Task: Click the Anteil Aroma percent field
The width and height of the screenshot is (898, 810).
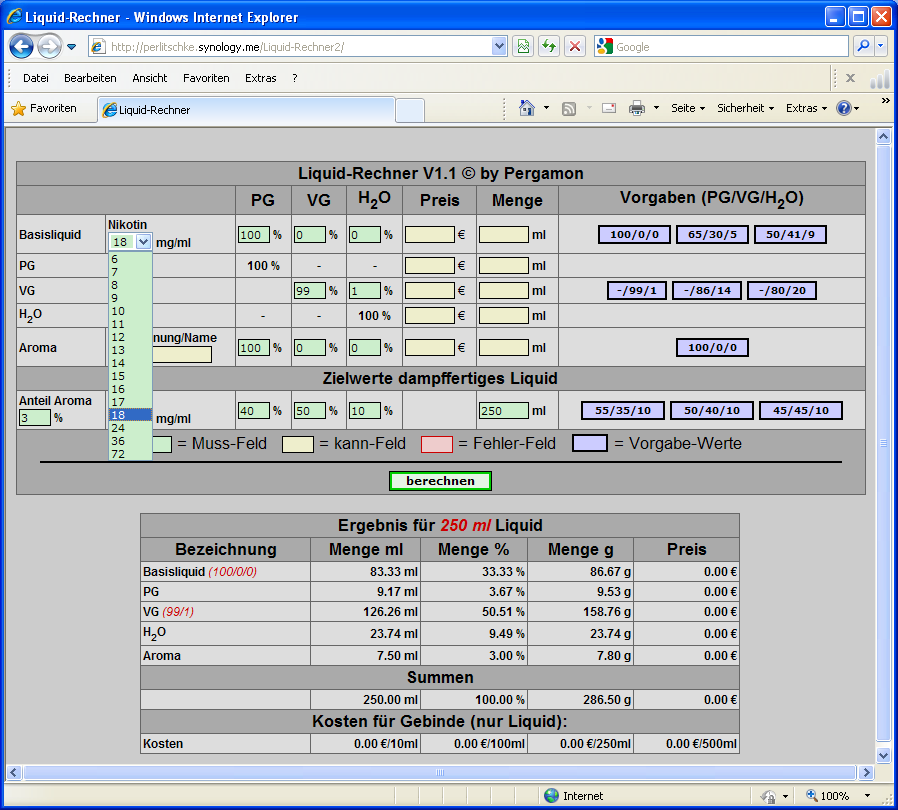Action: tap(34, 418)
